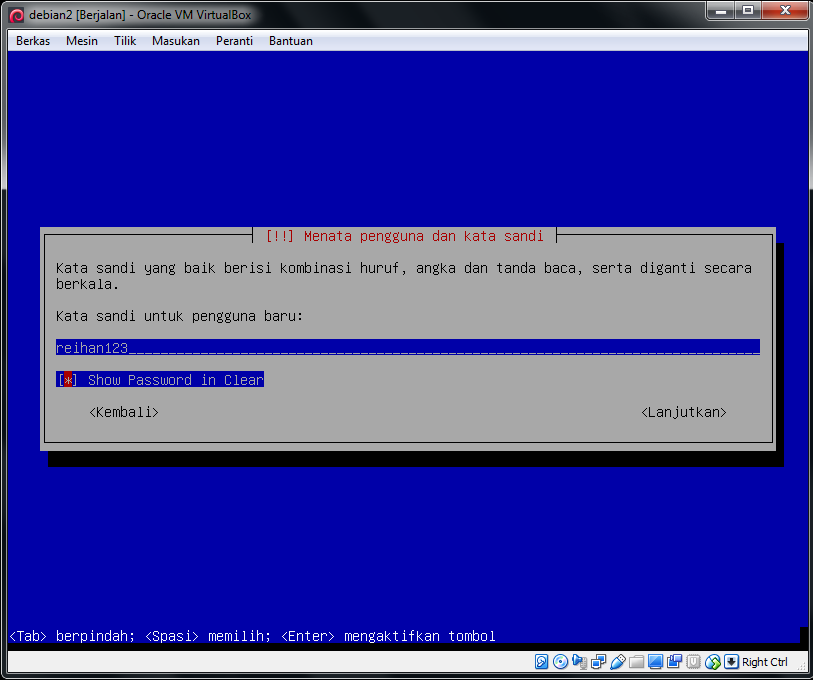Click the display settings status icon
This screenshot has width=813, height=680.
pyautogui.click(x=655, y=662)
